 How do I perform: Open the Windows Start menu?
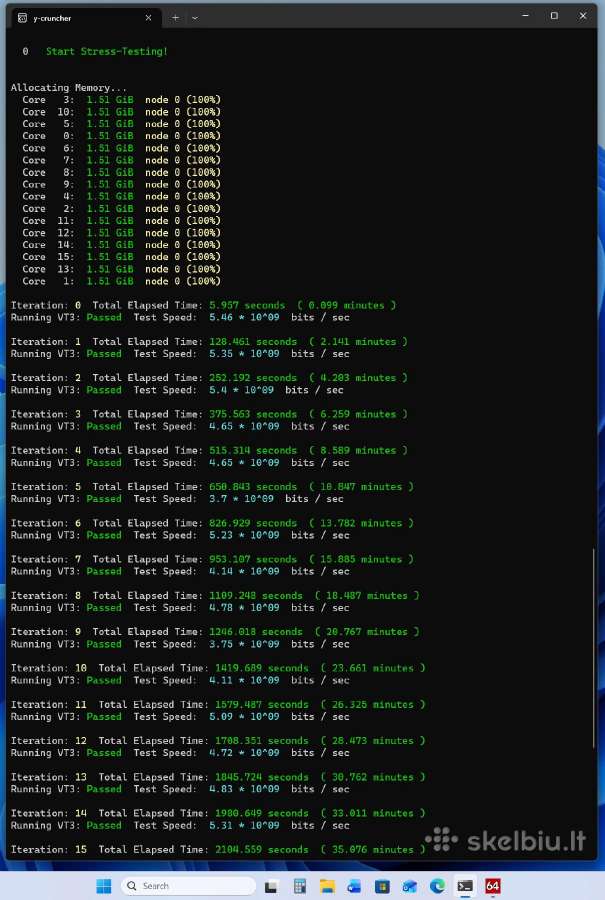pos(104,886)
